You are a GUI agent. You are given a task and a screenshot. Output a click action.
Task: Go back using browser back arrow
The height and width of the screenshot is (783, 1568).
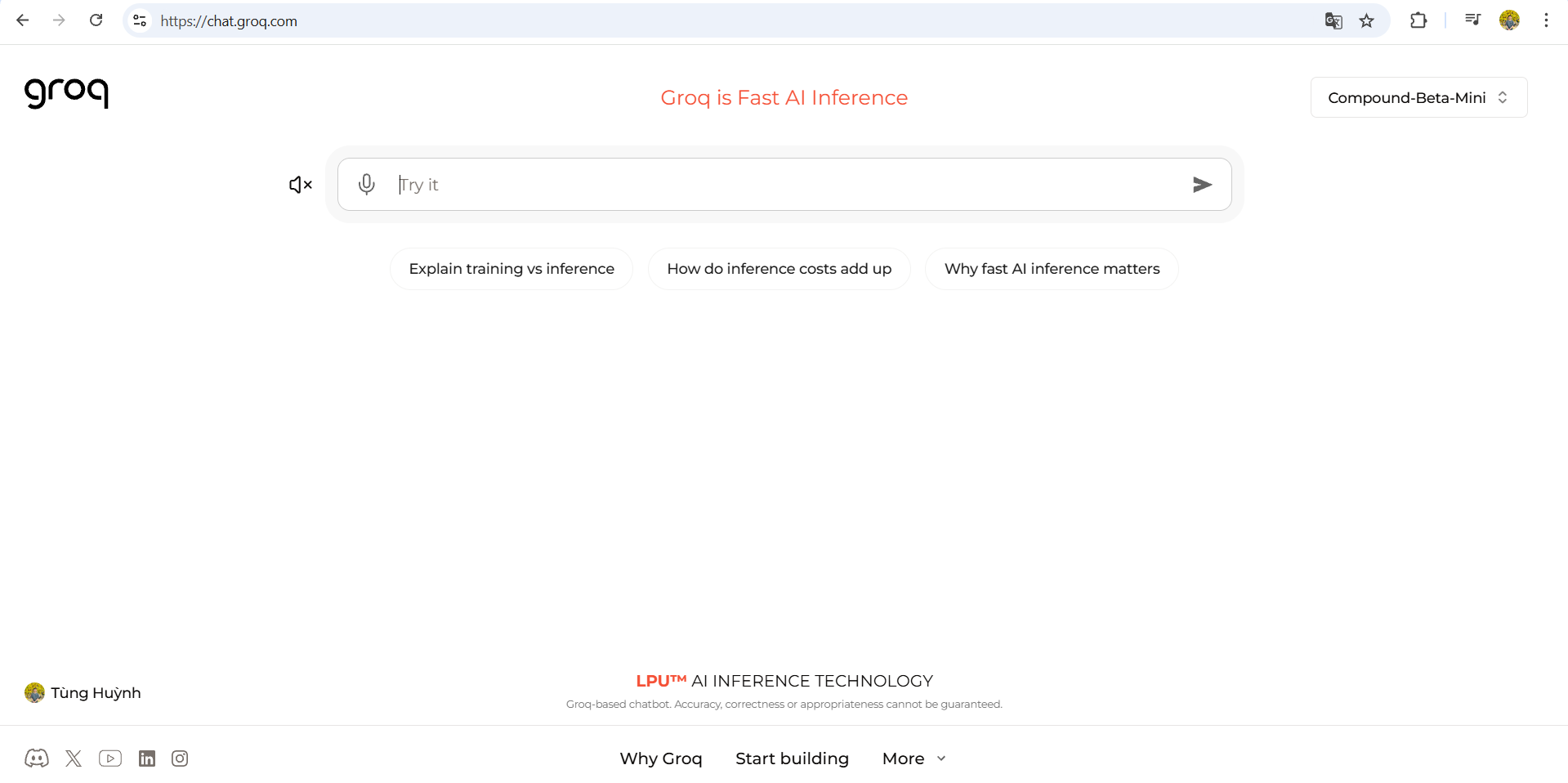[x=23, y=20]
